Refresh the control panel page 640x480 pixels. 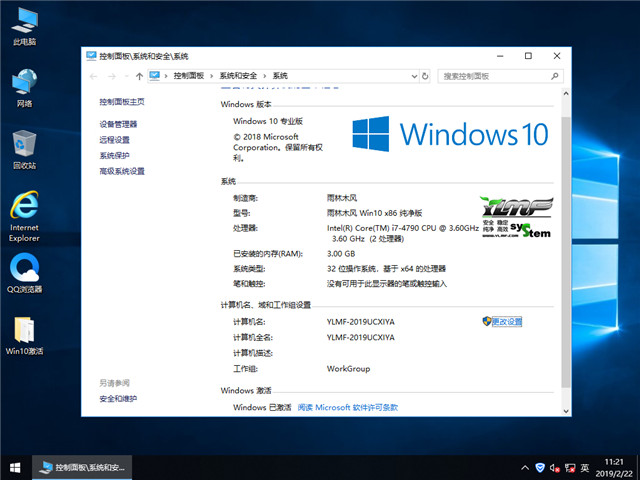(x=425, y=76)
